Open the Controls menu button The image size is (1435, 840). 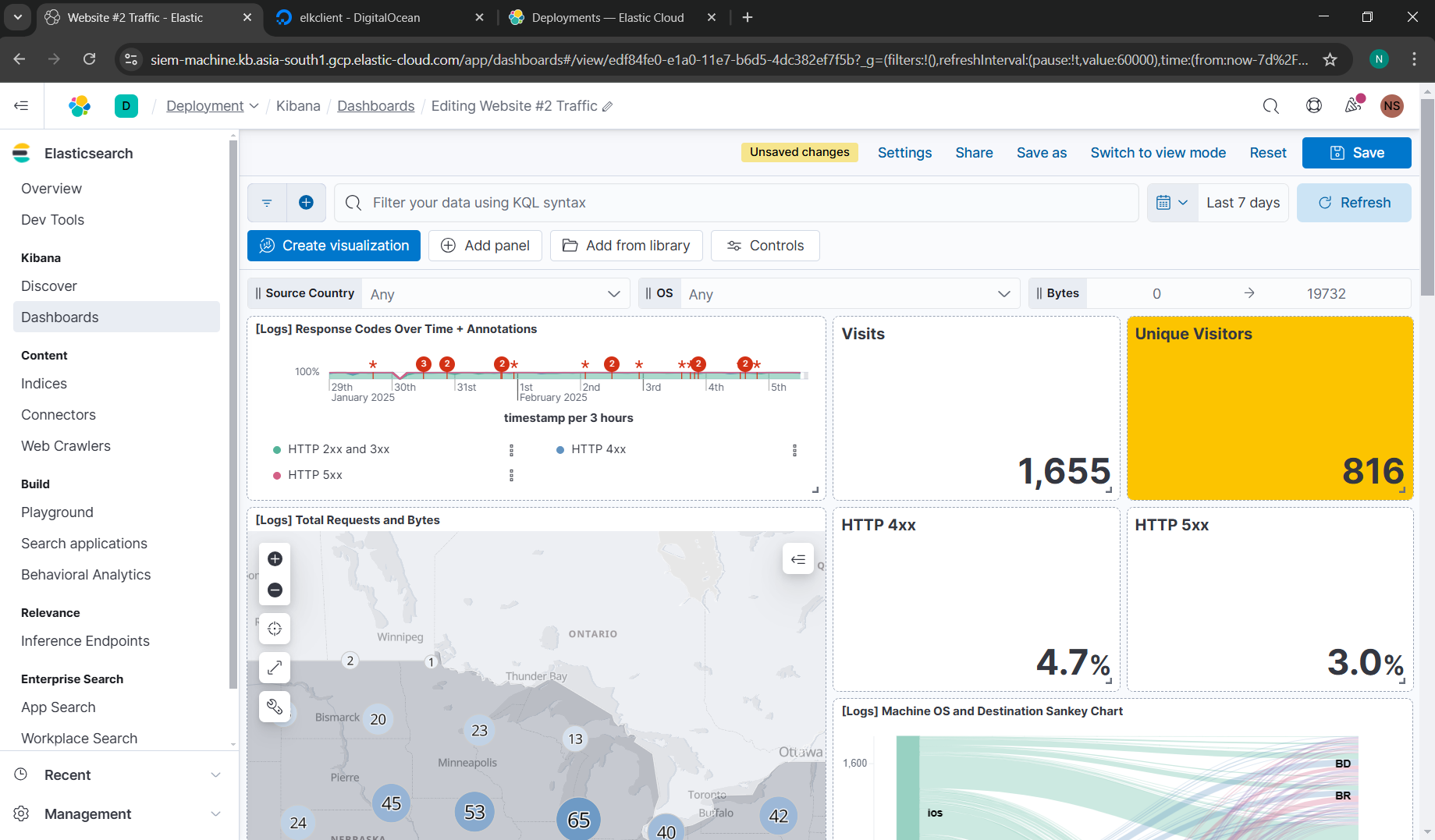[x=765, y=246]
